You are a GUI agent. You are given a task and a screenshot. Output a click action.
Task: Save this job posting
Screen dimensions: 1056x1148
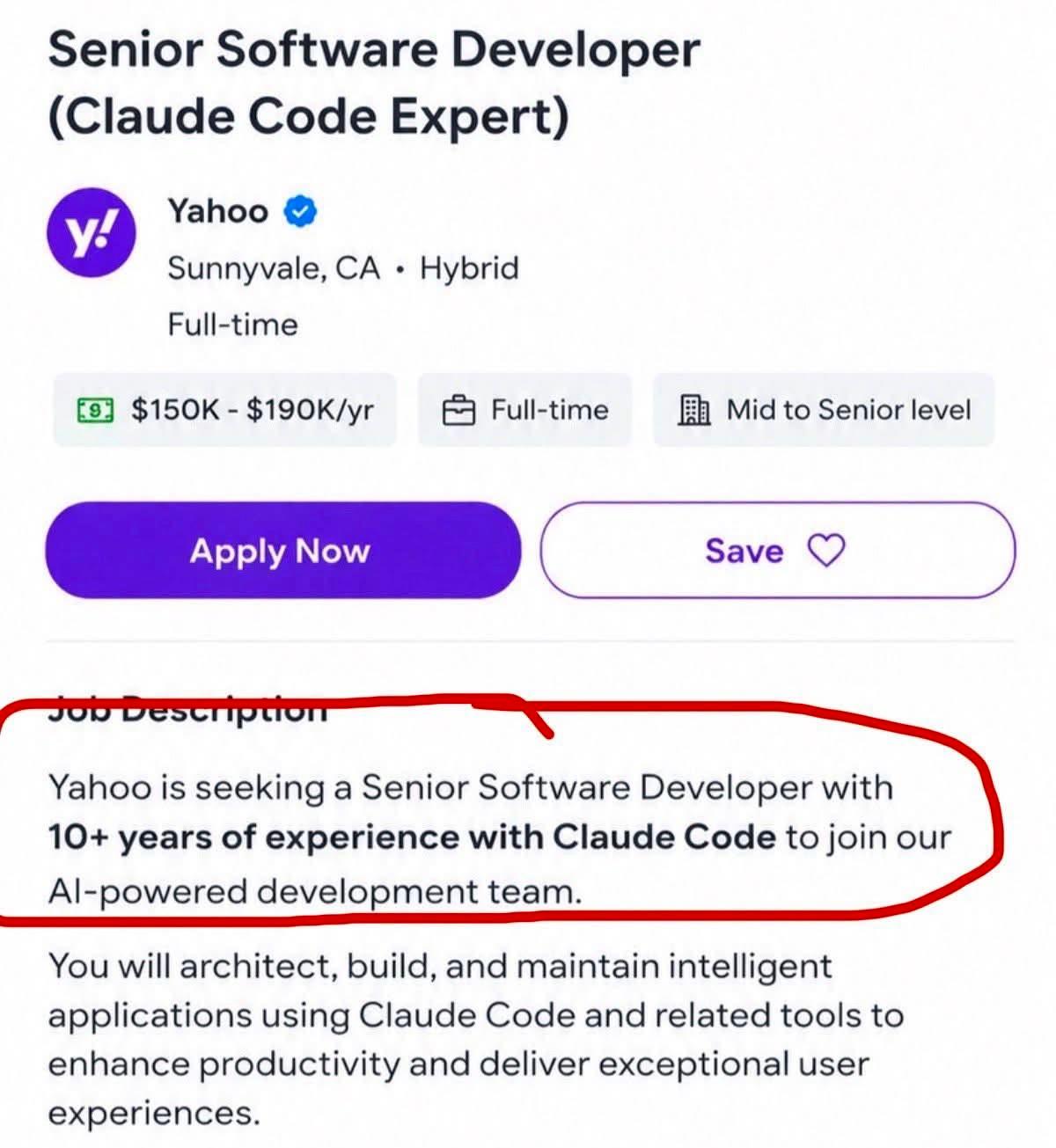[x=777, y=550]
